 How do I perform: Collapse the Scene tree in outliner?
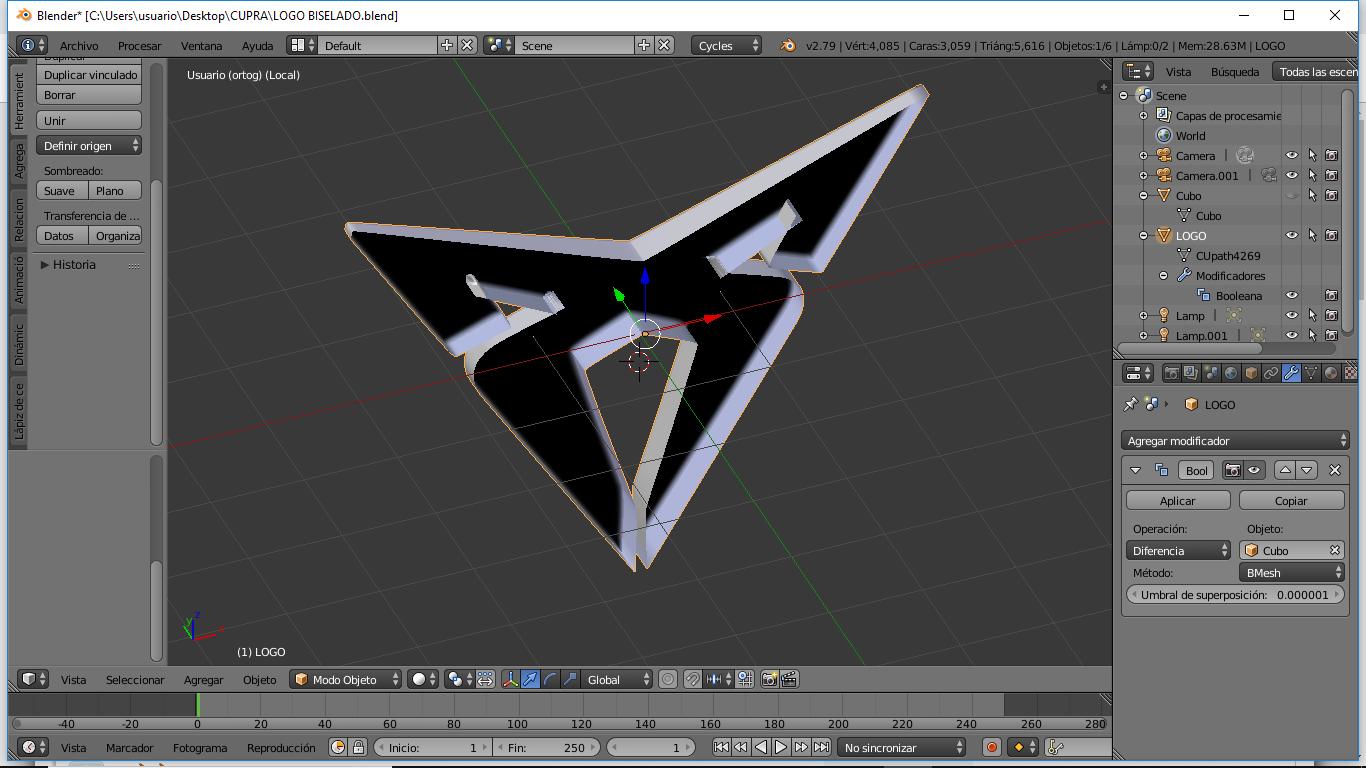click(1124, 95)
